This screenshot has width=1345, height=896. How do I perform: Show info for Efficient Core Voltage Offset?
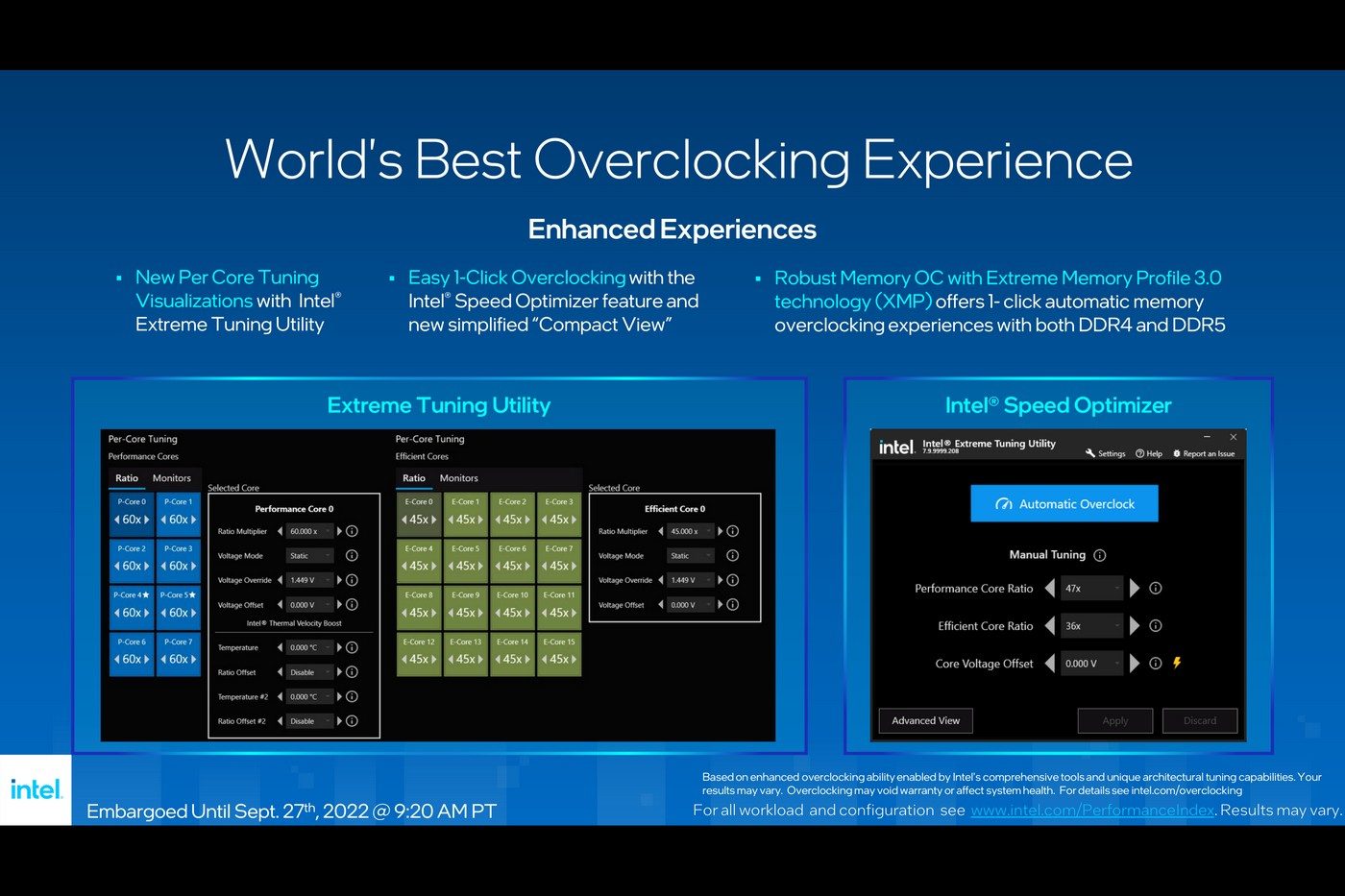coord(732,604)
